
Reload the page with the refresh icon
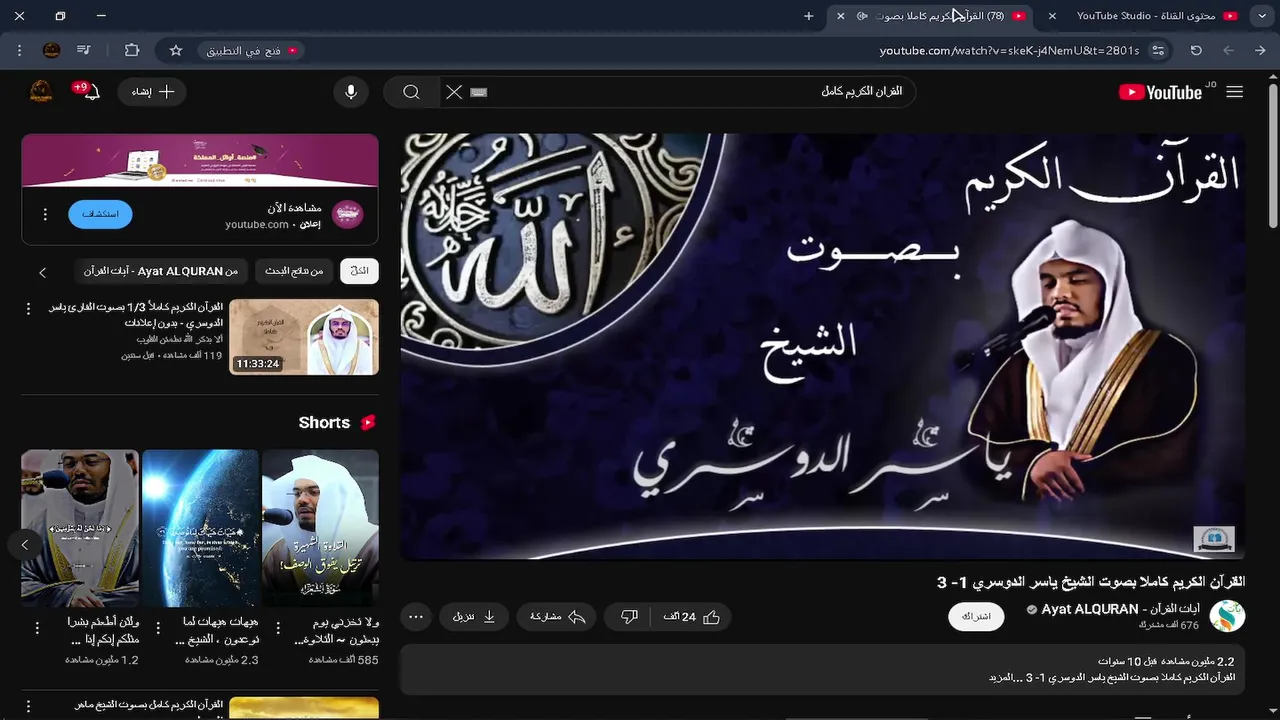point(1196,50)
